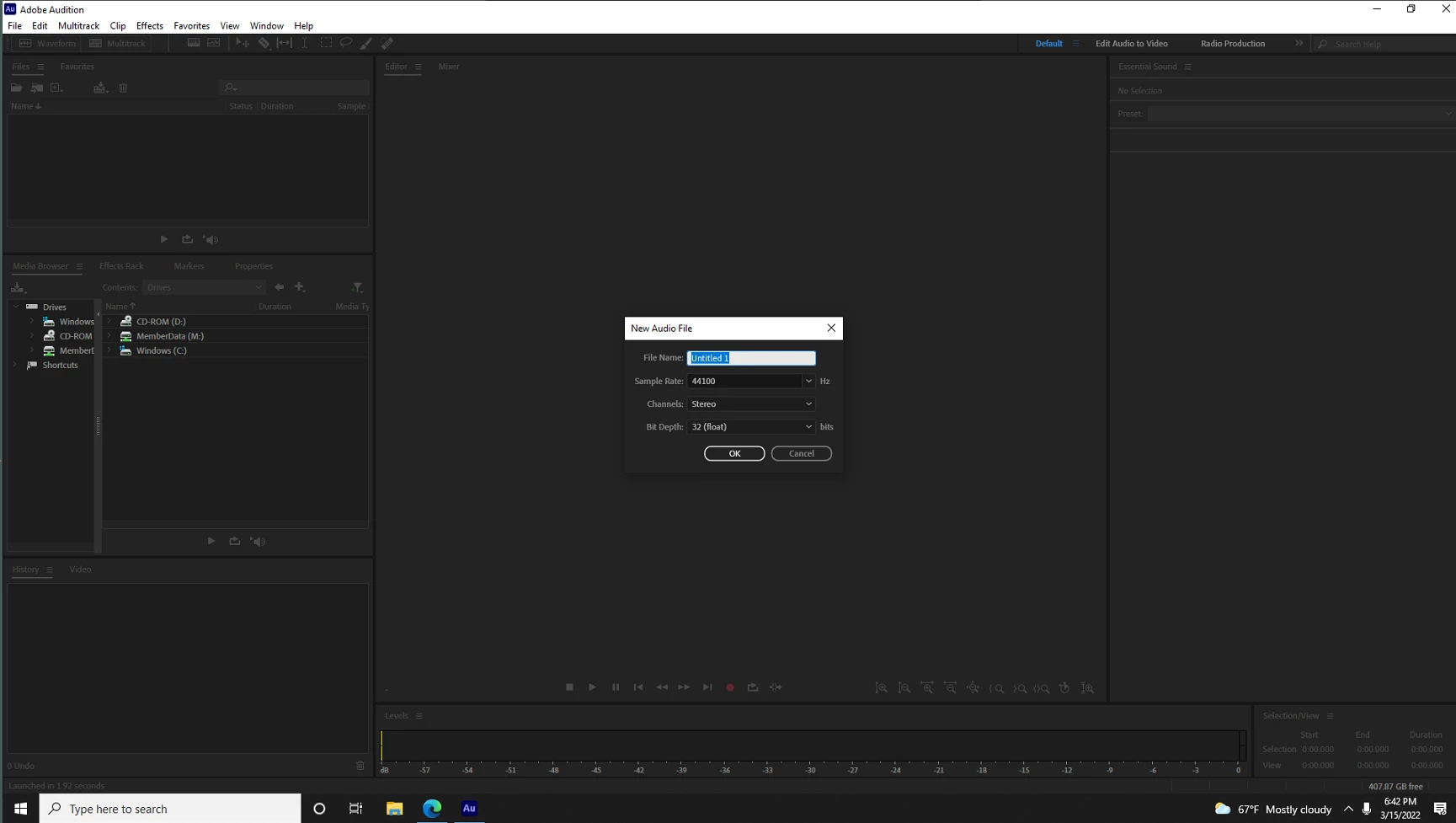Select the Time Selection tool in toolbar

click(x=305, y=43)
